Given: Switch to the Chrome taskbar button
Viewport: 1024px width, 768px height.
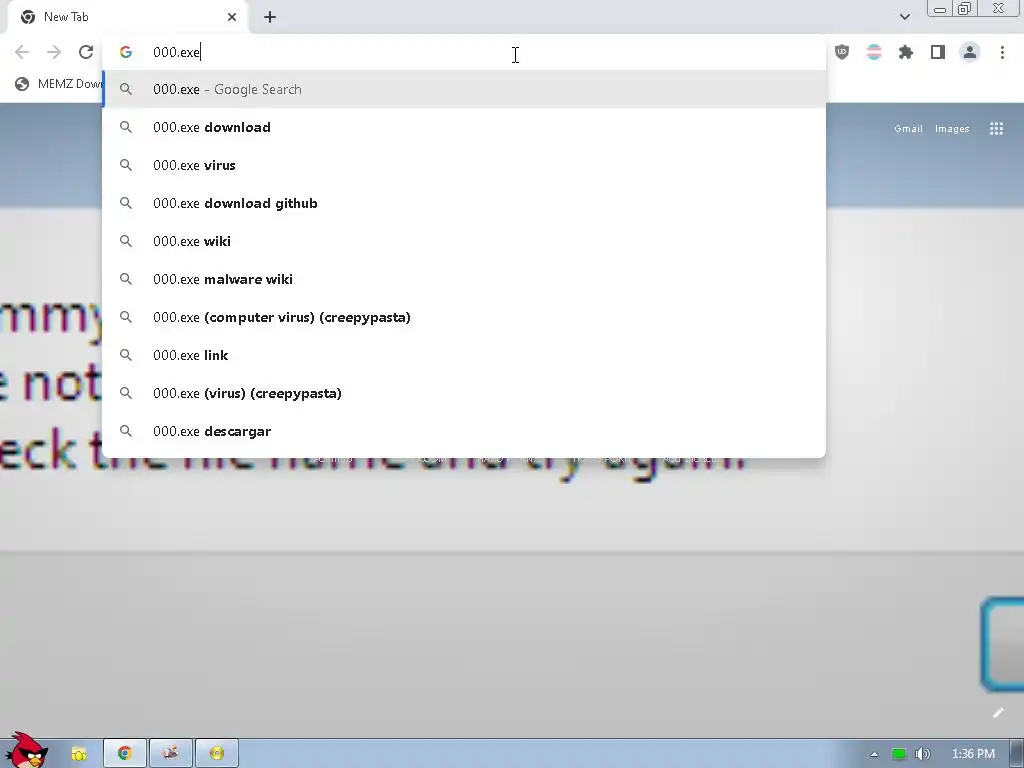Looking at the screenshot, I should pyautogui.click(x=125, y=754).
